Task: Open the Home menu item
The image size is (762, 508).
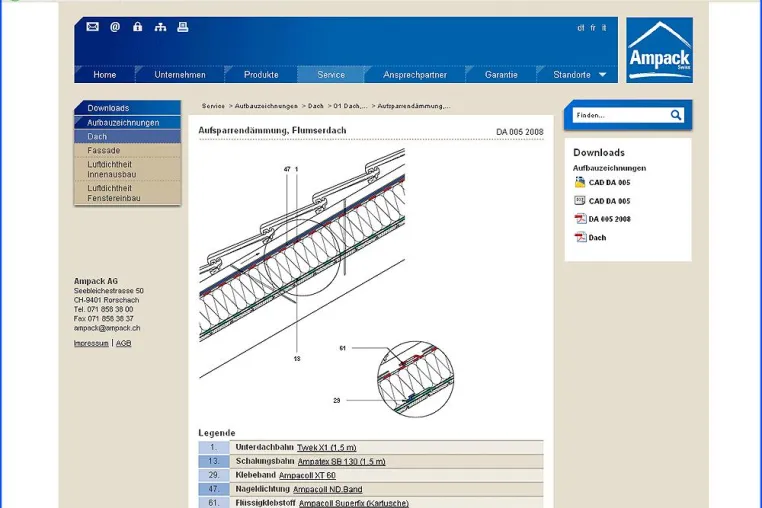Action: point(104,75)
